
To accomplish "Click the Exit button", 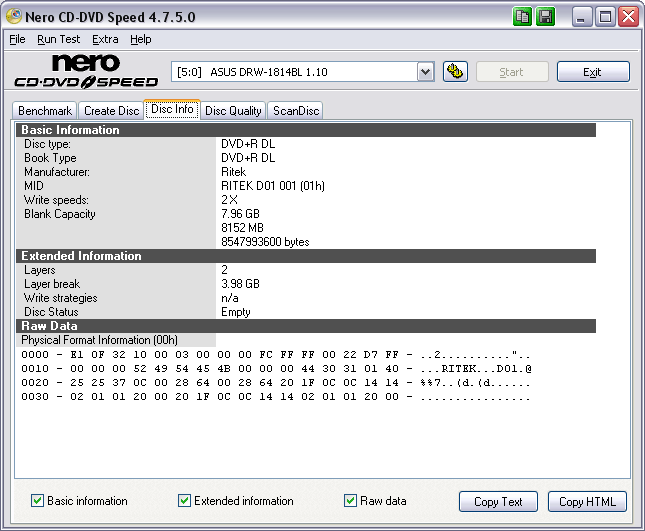I will [593, 72].
